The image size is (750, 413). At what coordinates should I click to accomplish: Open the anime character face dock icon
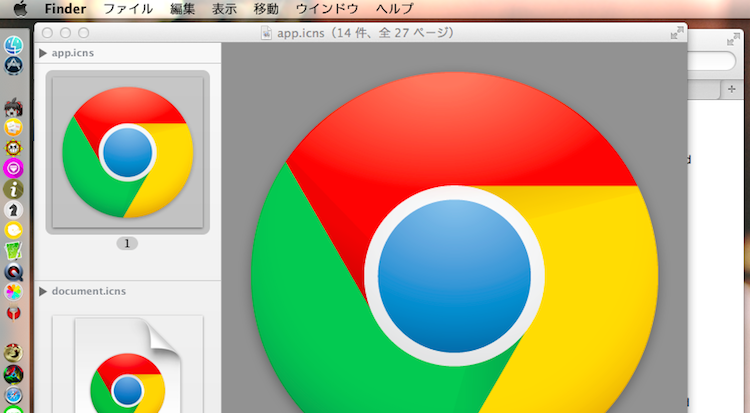(x=13, y=107)
